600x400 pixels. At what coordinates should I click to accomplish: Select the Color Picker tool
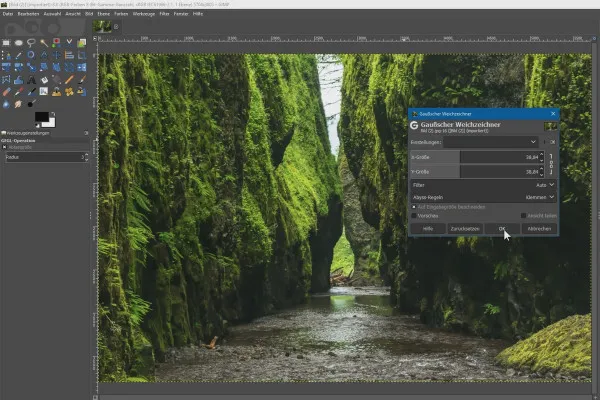pyautogui.click(x=18, y=55)
